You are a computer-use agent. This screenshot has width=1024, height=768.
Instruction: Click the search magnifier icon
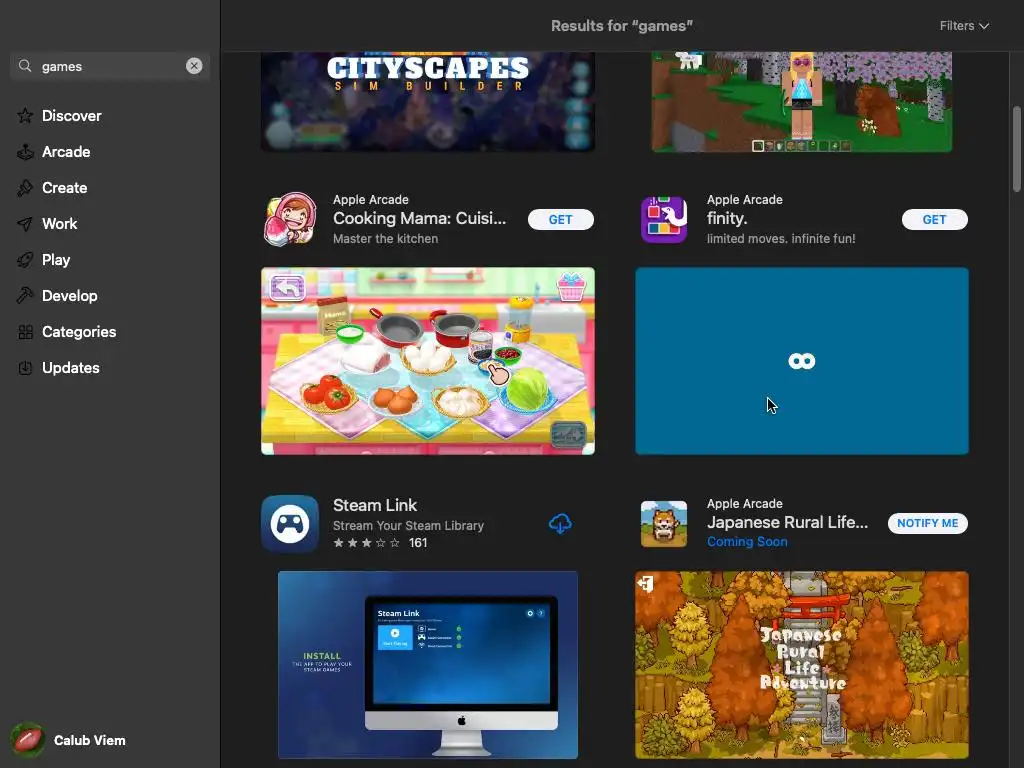click(25, 66)
